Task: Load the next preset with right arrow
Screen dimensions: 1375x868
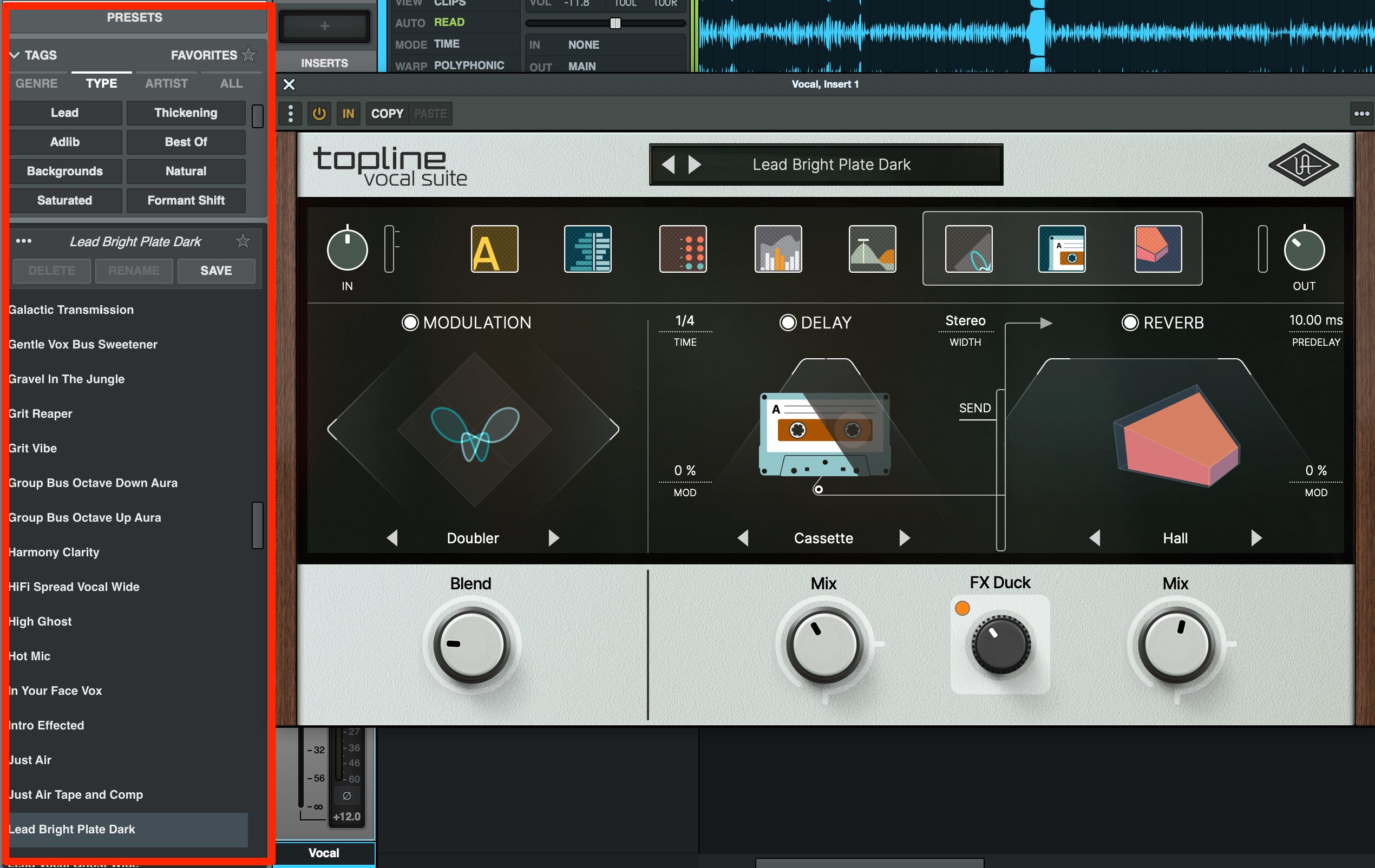Action: point(695,165)
